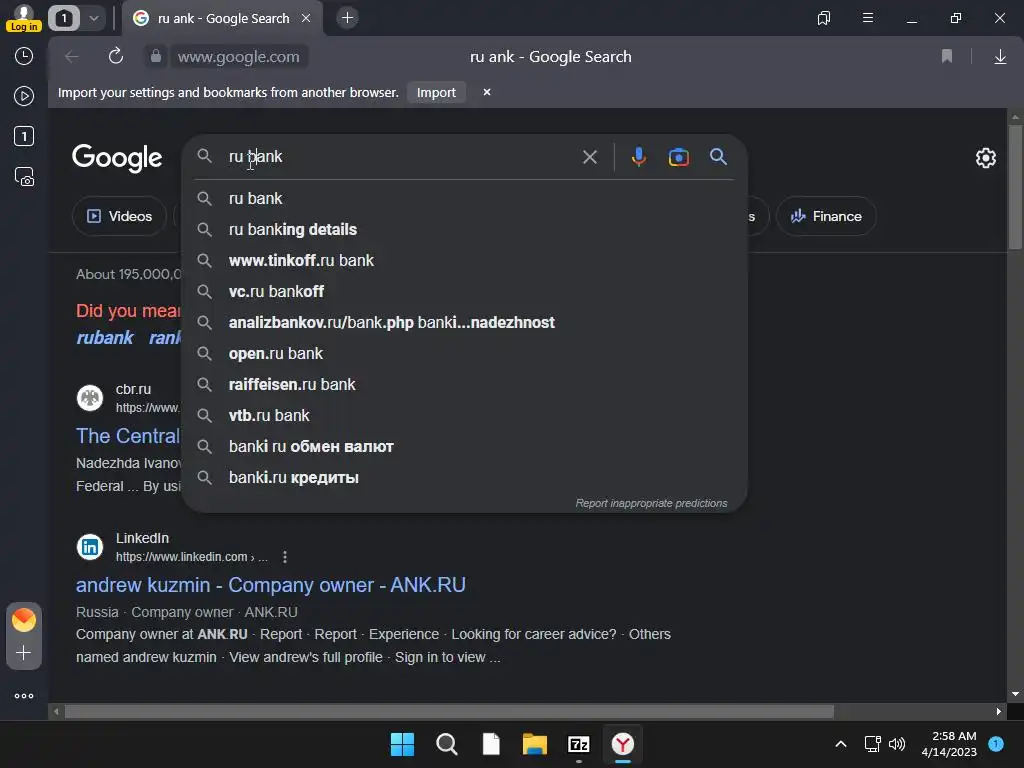The width and height of the screenshot is (1024, 768).
Task: Open File Explorer from taskbar
Action: click(x=534, y=744)
